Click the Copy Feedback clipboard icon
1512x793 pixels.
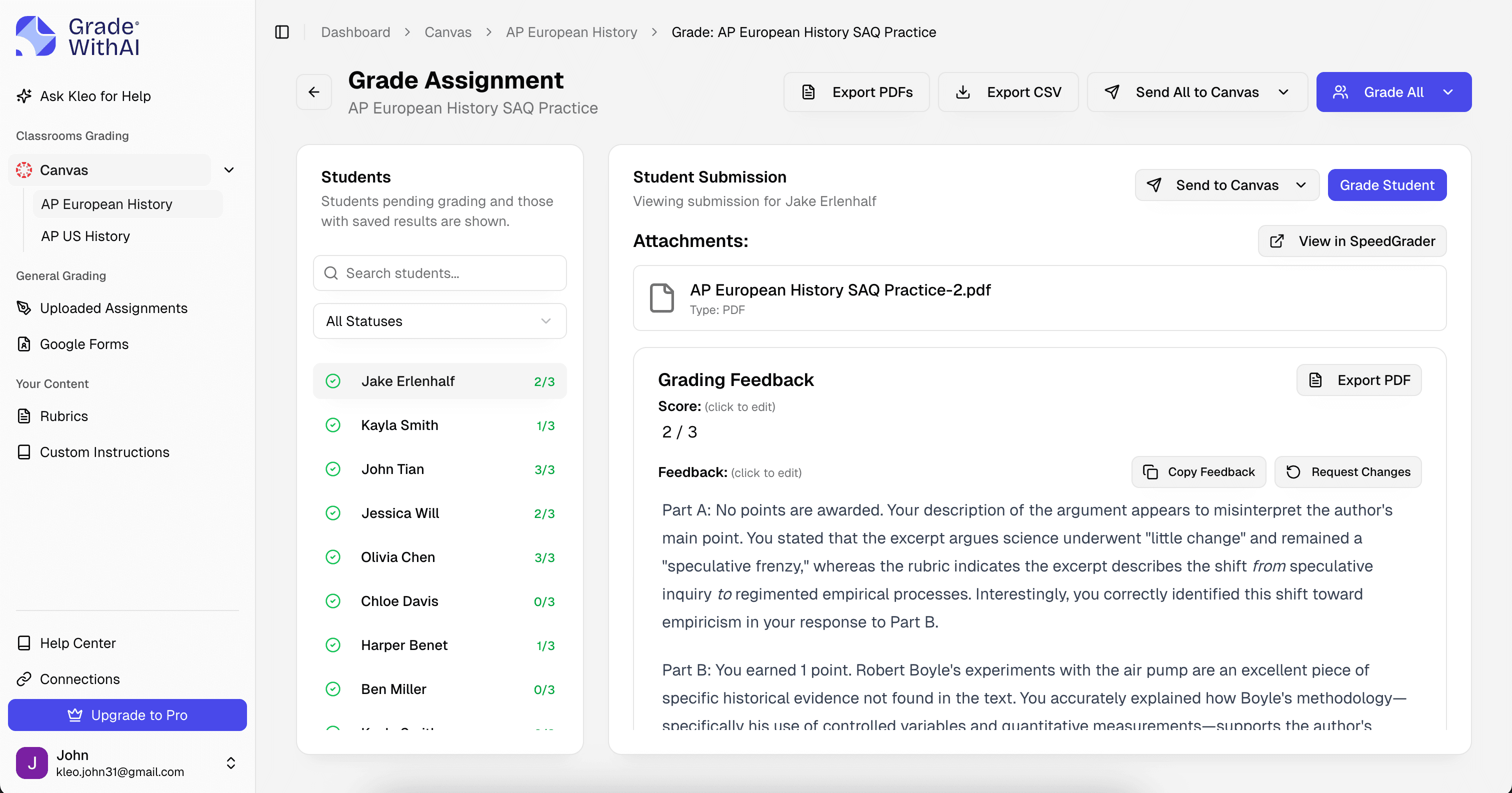click(1149, 472)
